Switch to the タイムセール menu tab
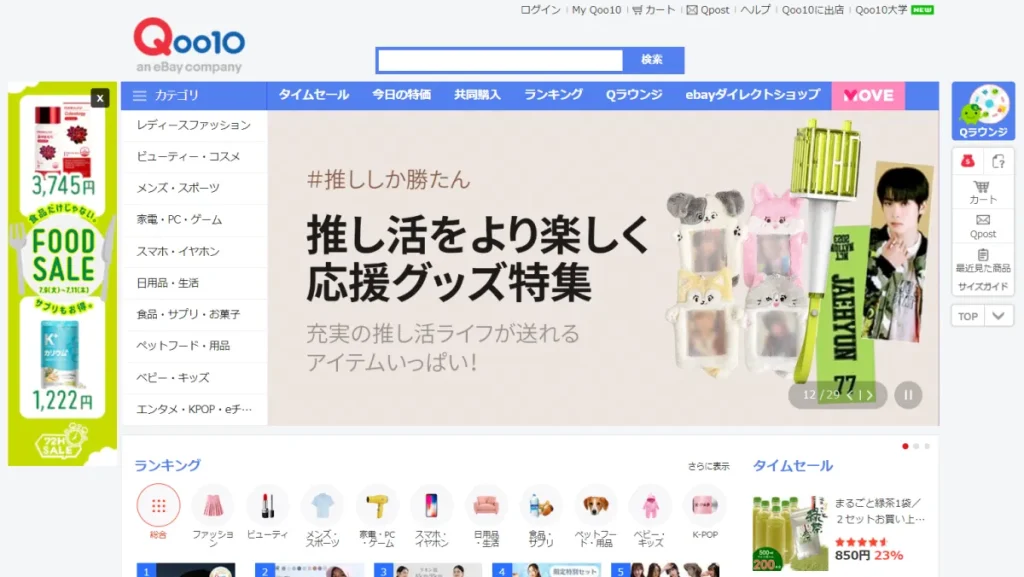Image resolution: width=1024 pixels, height=577 pixels. (x=313, y=95)
